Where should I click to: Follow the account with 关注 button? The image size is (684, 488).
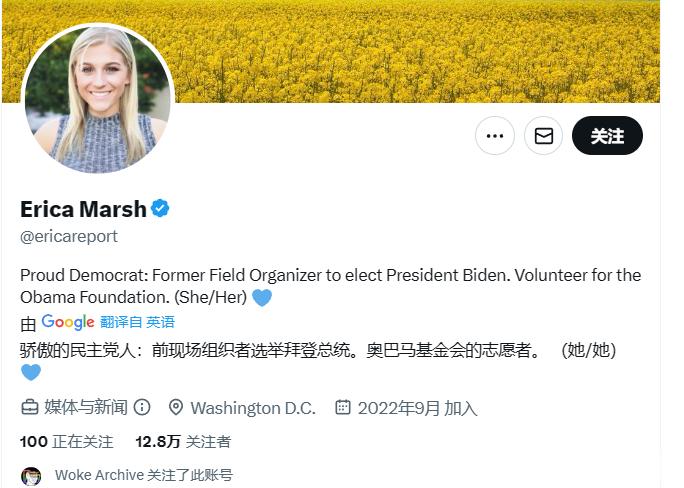tap(607, 136)
